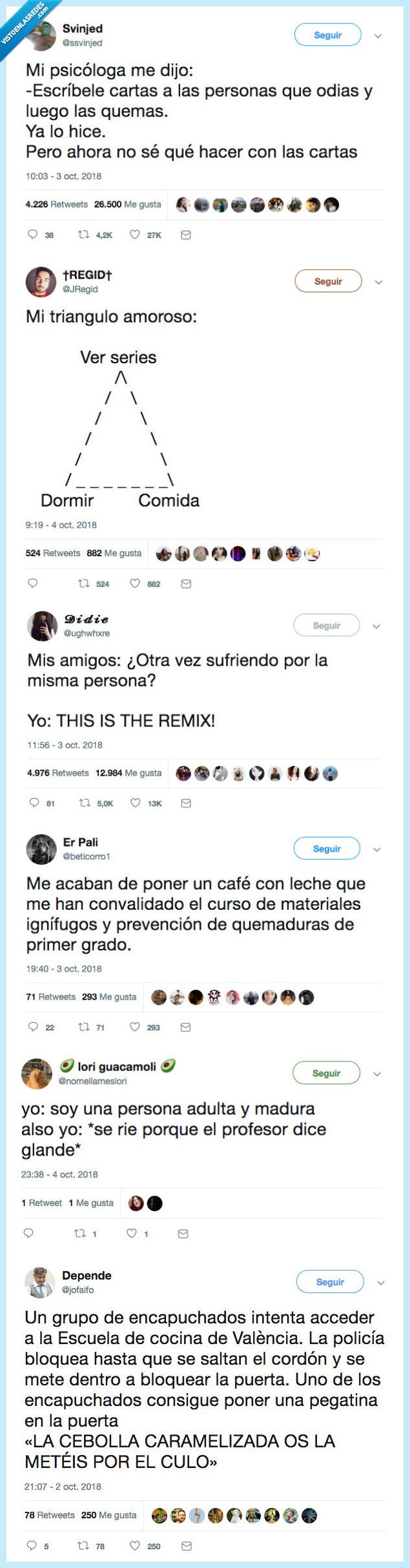Like the Depende cebolla caramelizada tweet
This screenshot has height=1568, width=410.
coord(135,1545)
